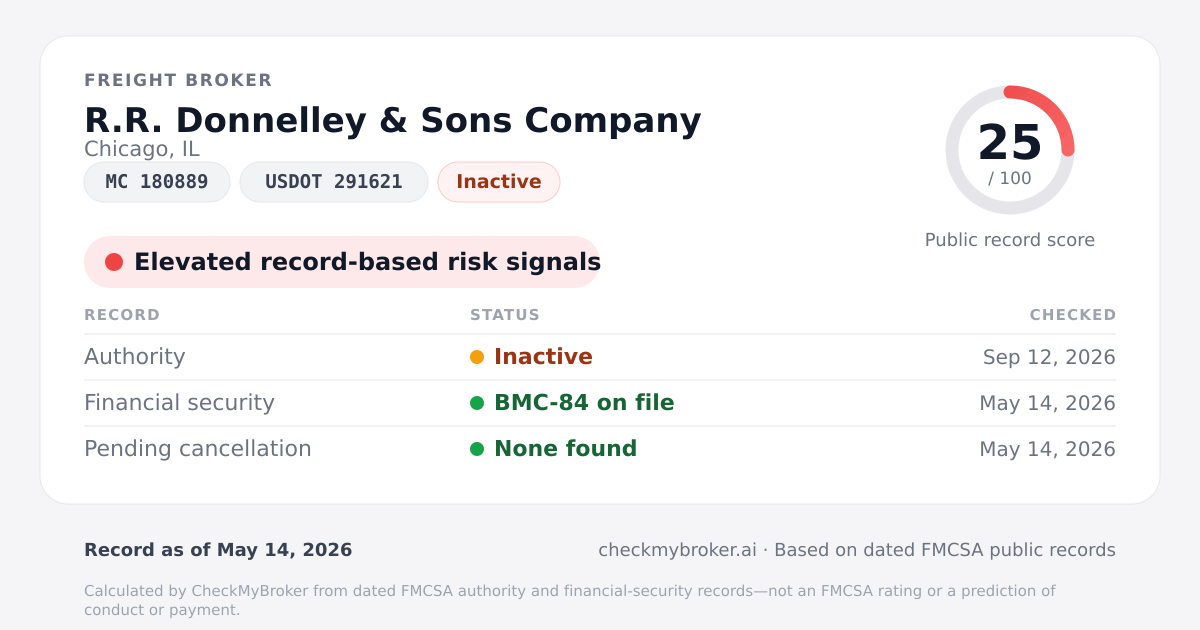Screen dimensions: 1200x630
Task: Click the checkmybroker.ai footer link
Action: coord(677,550)
